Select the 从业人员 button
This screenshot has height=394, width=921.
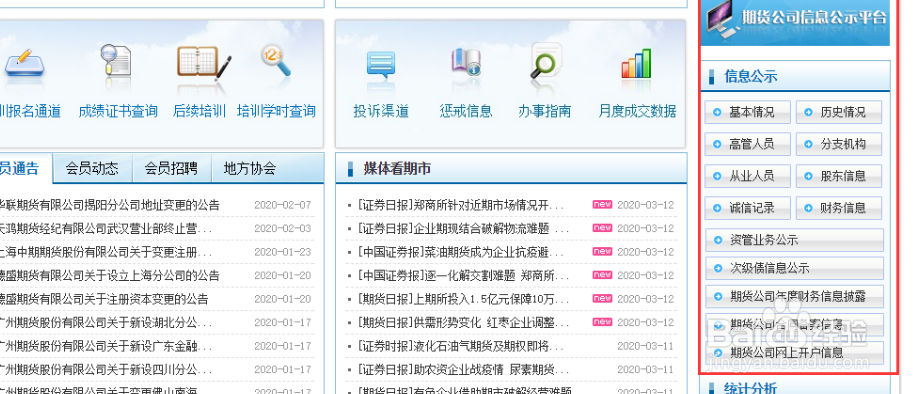click(x=747, y=176)
